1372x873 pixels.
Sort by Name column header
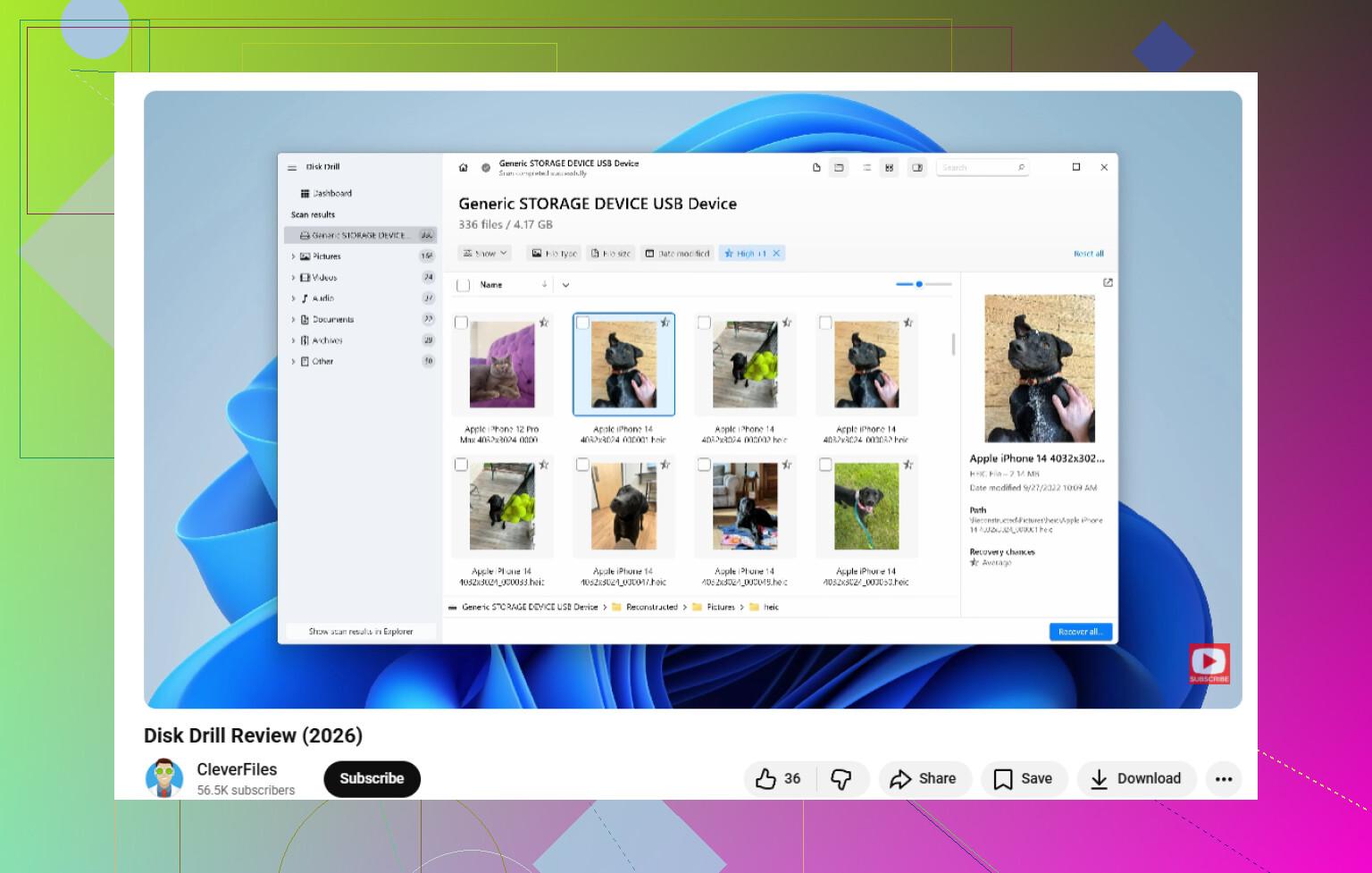click(x=491, y=285)
